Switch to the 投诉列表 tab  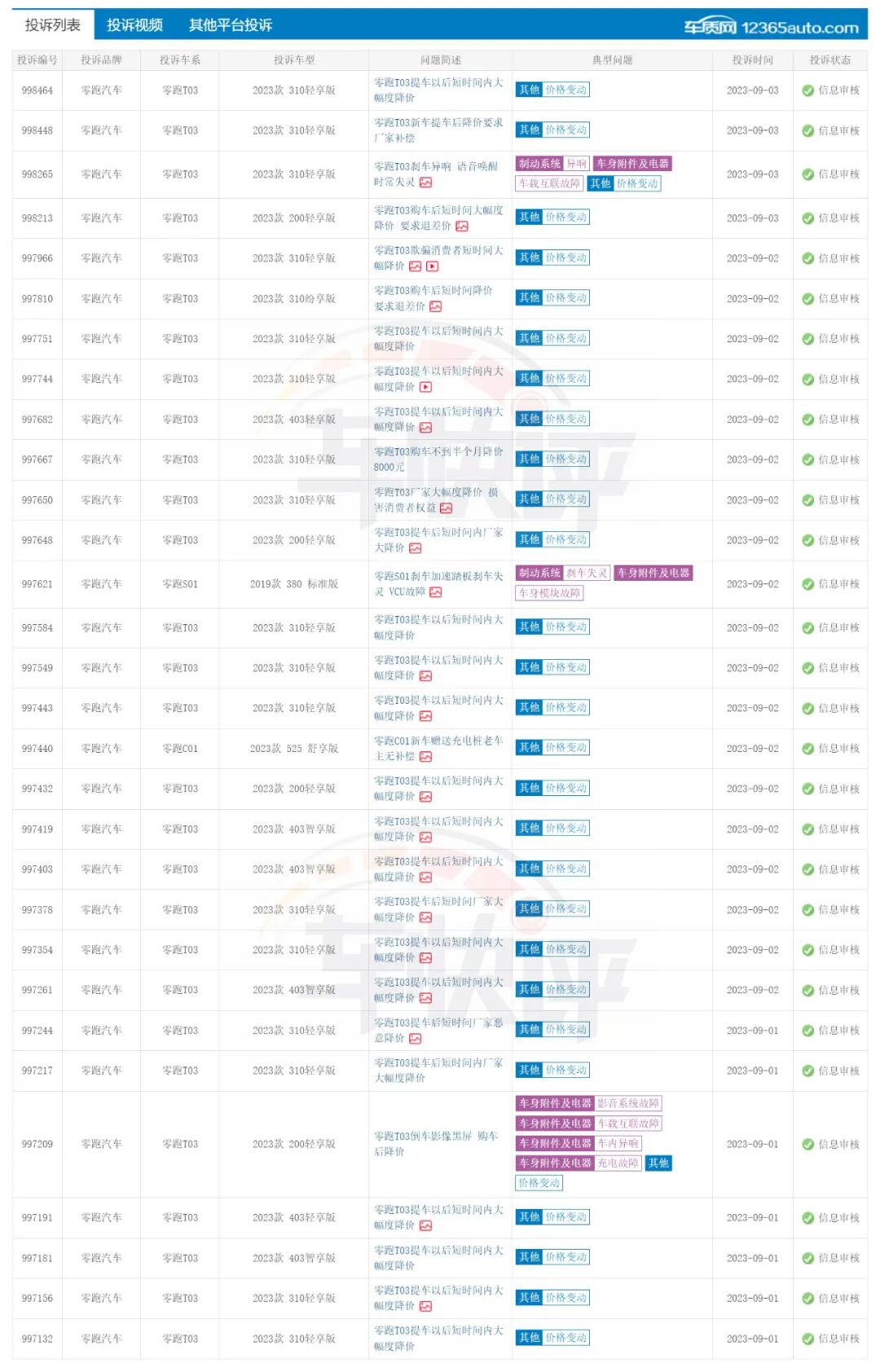tap(53, 25)
